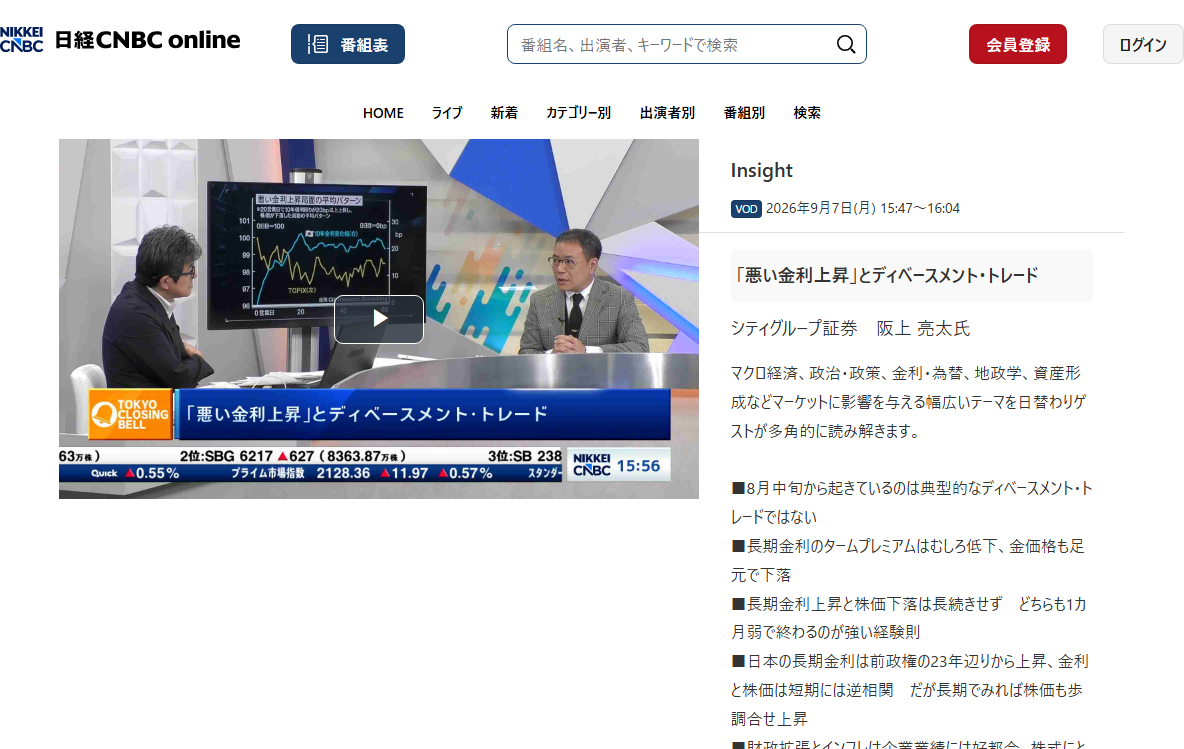Play the Insight video

(379, 319)
